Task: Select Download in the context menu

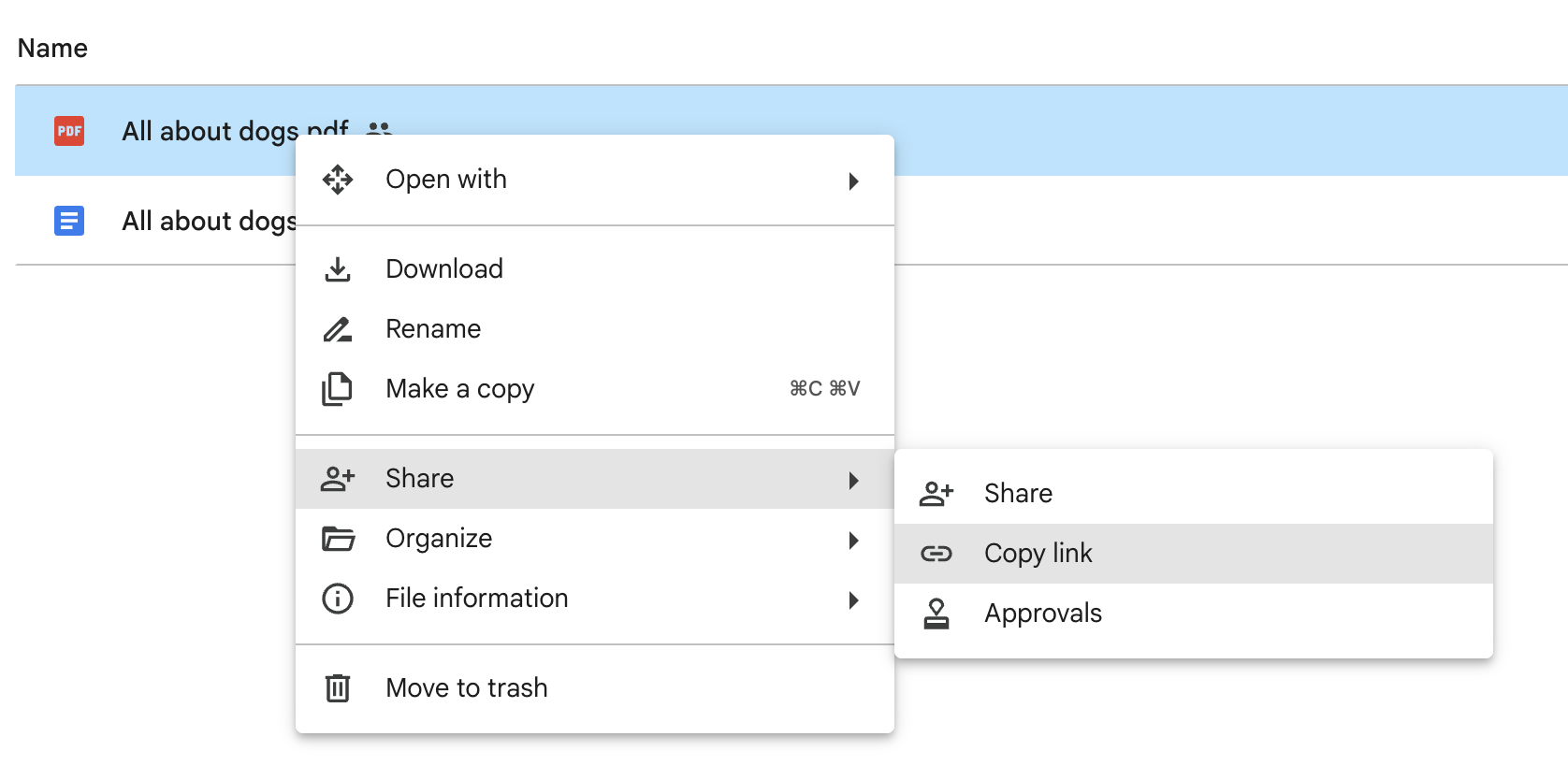Action: [595, 269]
